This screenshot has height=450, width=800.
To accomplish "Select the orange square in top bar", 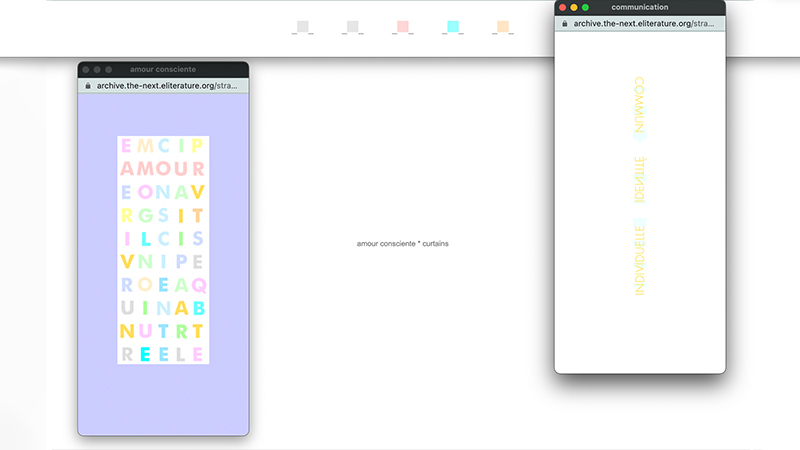I will click(503, 27).
